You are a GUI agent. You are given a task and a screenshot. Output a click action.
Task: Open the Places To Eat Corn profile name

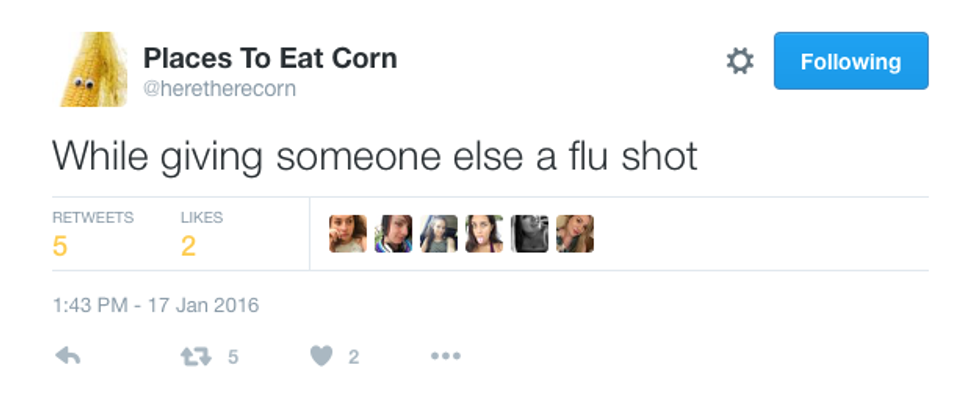coord(270,58)
